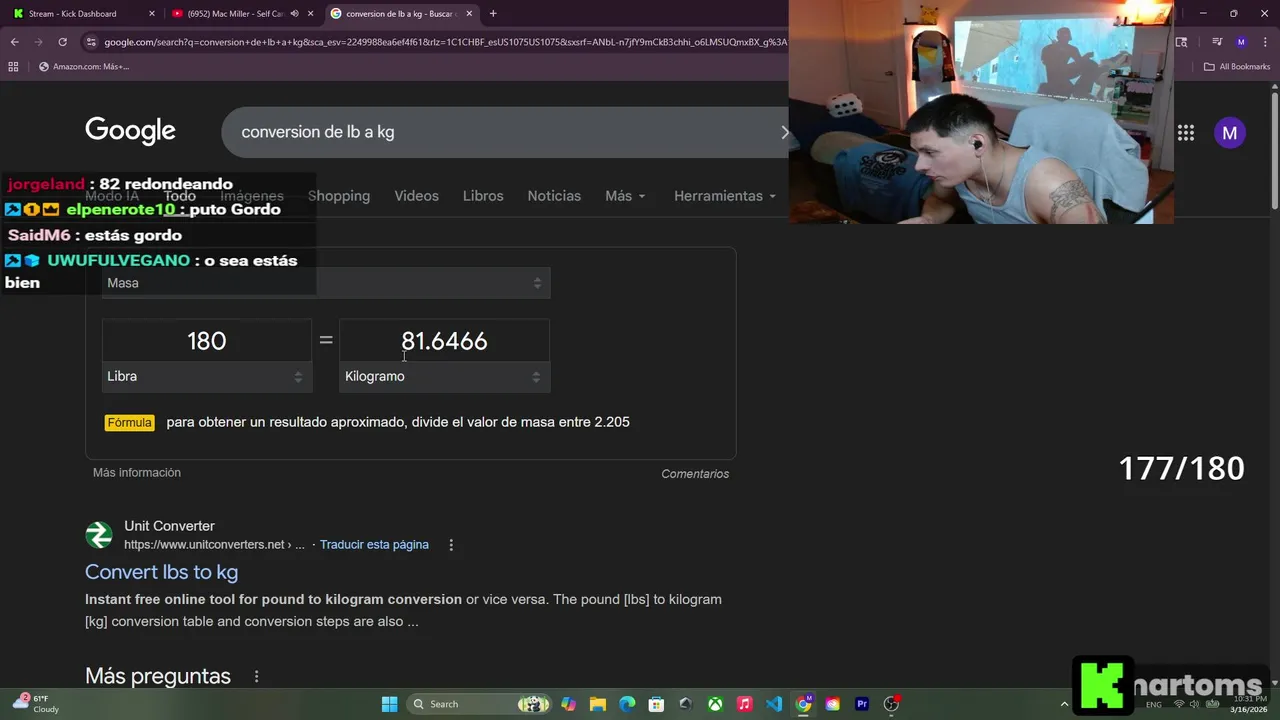This screenshot has height=720, width=1280.
Task: Click the Google logo
Action: (130, 131)
